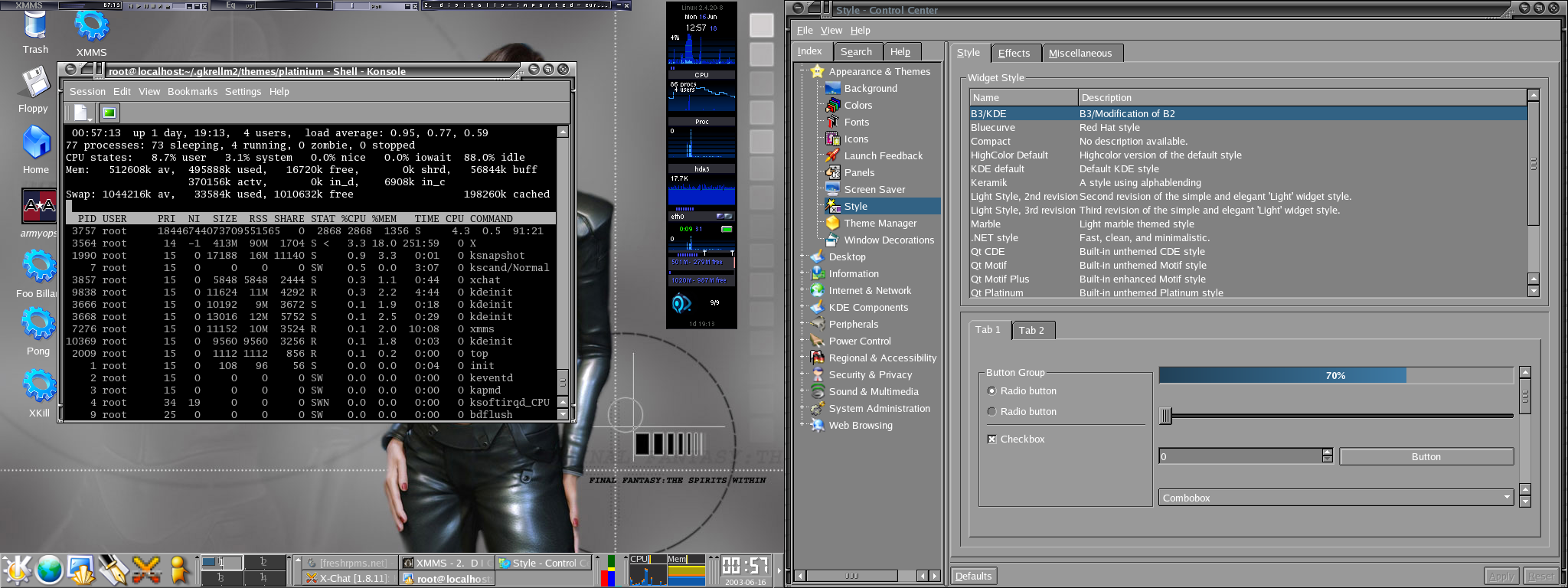Click the 70% progress bar

[1336, 376]
